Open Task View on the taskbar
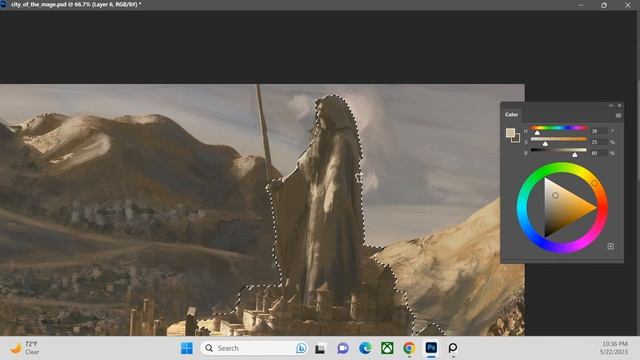Viewport: 640px width, 360px height. [320, 348]
